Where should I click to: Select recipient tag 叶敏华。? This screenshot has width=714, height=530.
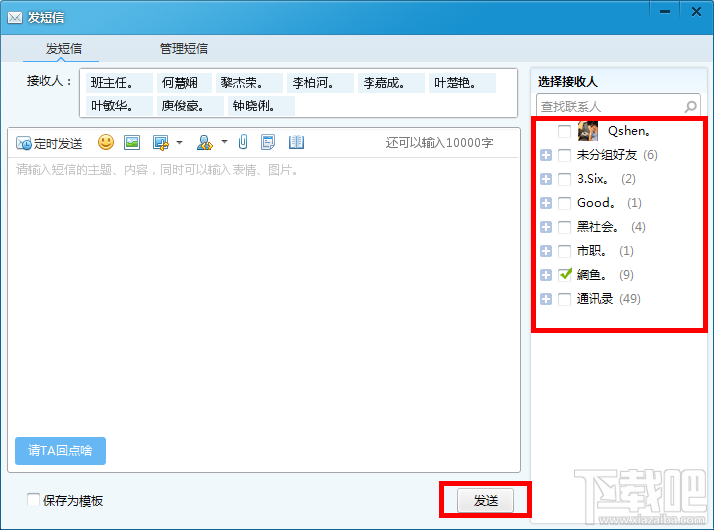(x=119, y=106)
